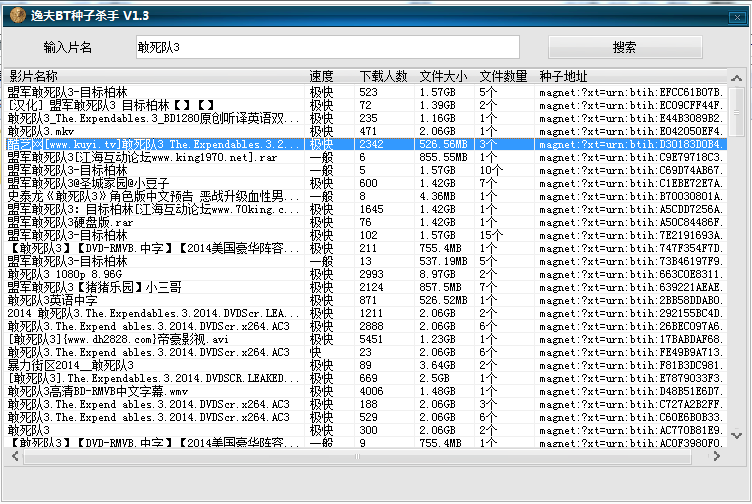The width and height of the screenshot is (752, 504).
Task: Select row 盟军敢死队3@圣城家园@小豆子
Action: click(x=365, y=183)
